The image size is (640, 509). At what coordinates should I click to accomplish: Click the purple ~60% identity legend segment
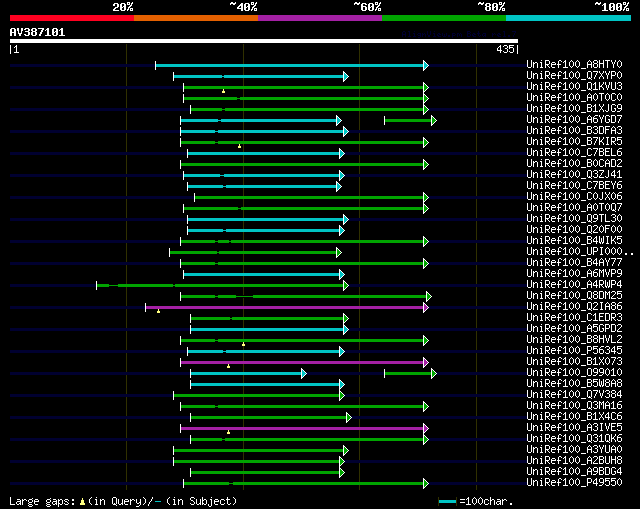(x=320, y=18)
